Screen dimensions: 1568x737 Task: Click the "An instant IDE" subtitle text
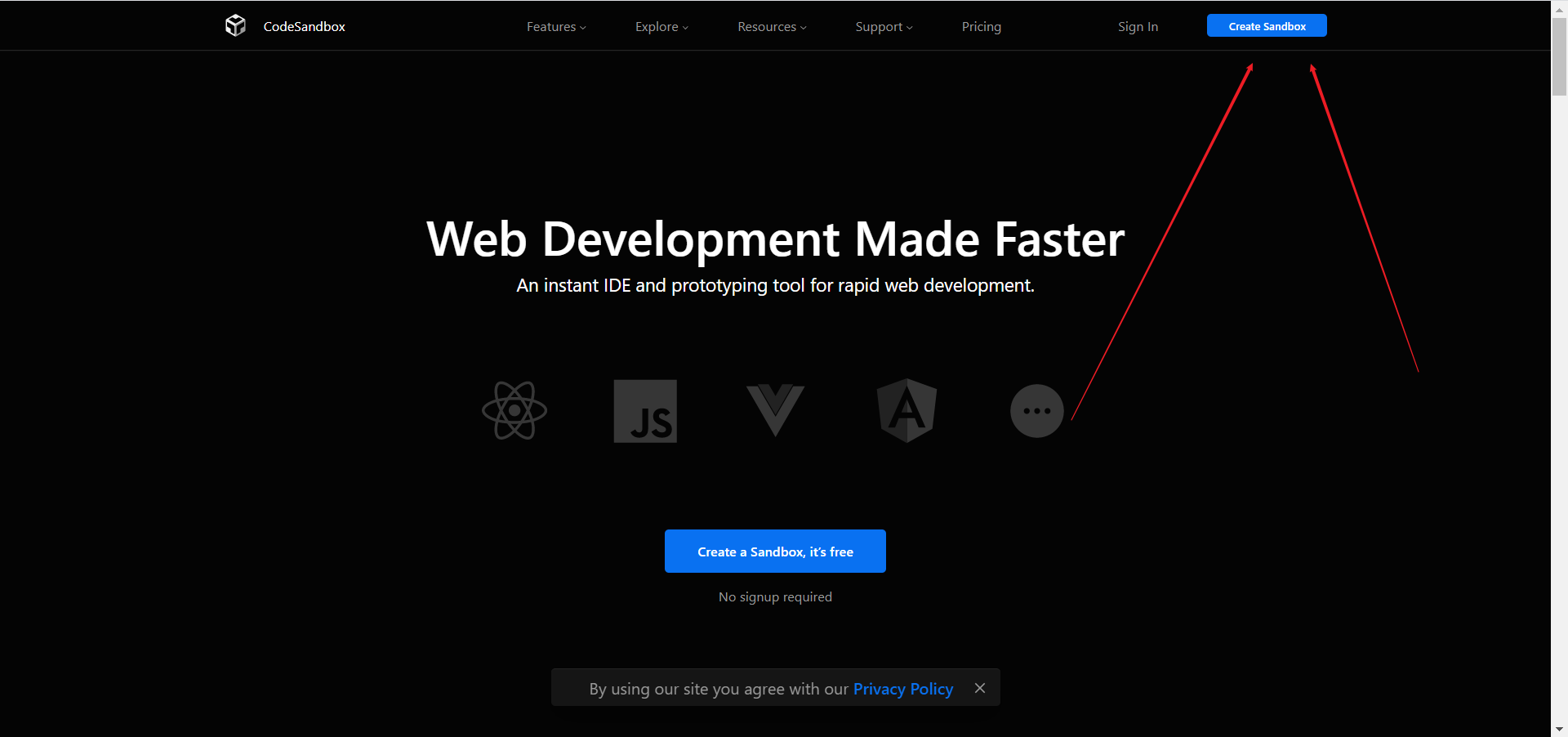[775, 285]
